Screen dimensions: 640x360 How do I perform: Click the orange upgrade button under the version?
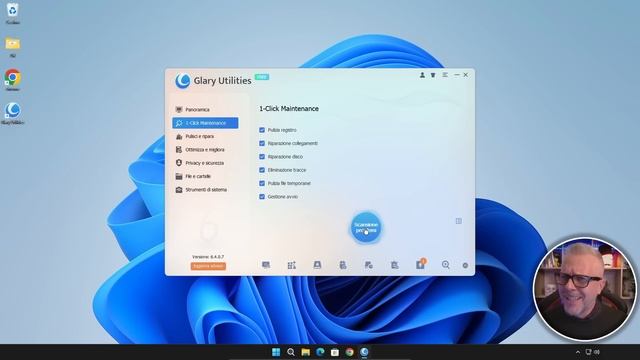click(x=208, y=266)
